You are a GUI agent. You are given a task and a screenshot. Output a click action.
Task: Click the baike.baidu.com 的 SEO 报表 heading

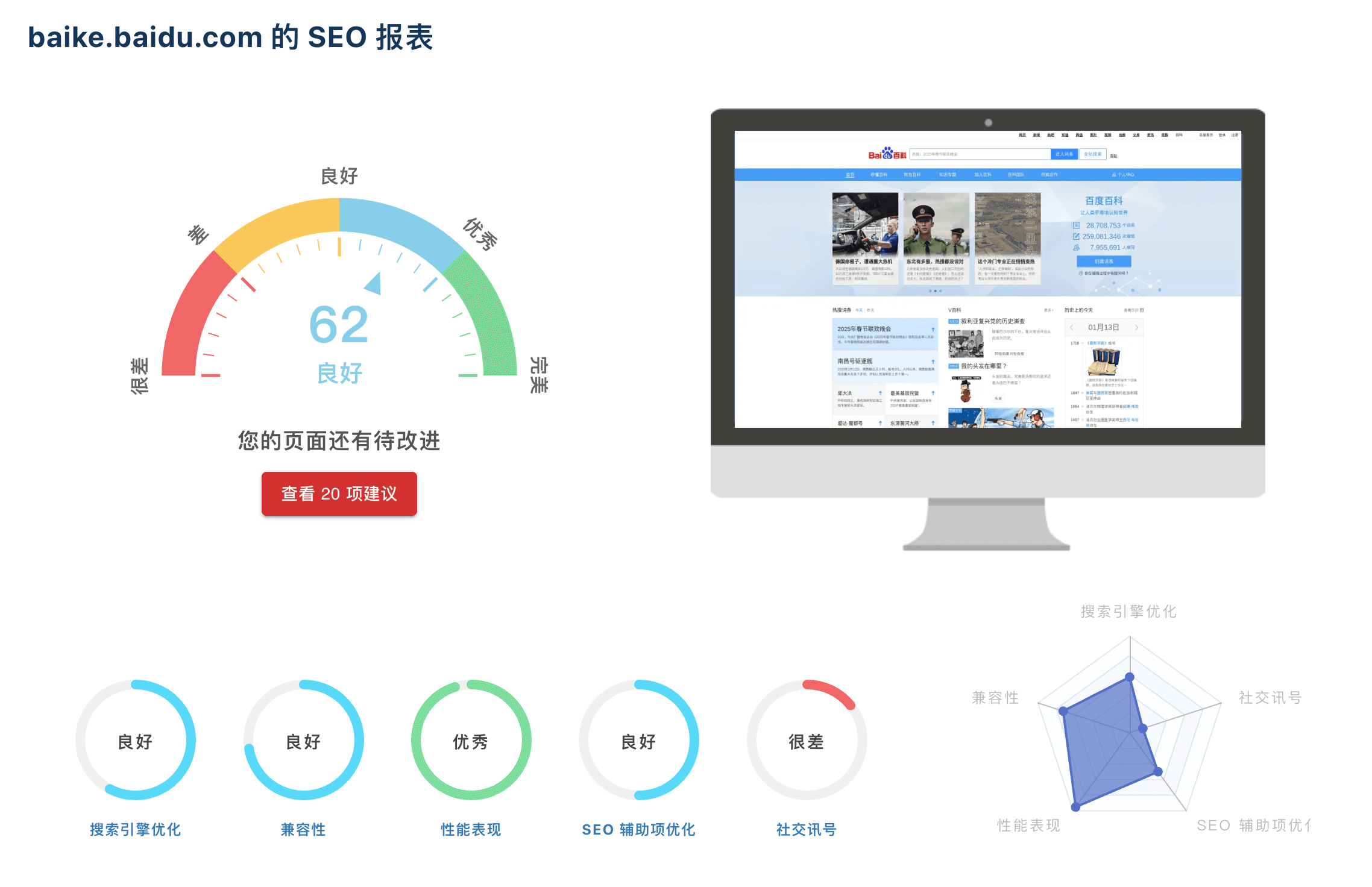(x=230, y=37)
